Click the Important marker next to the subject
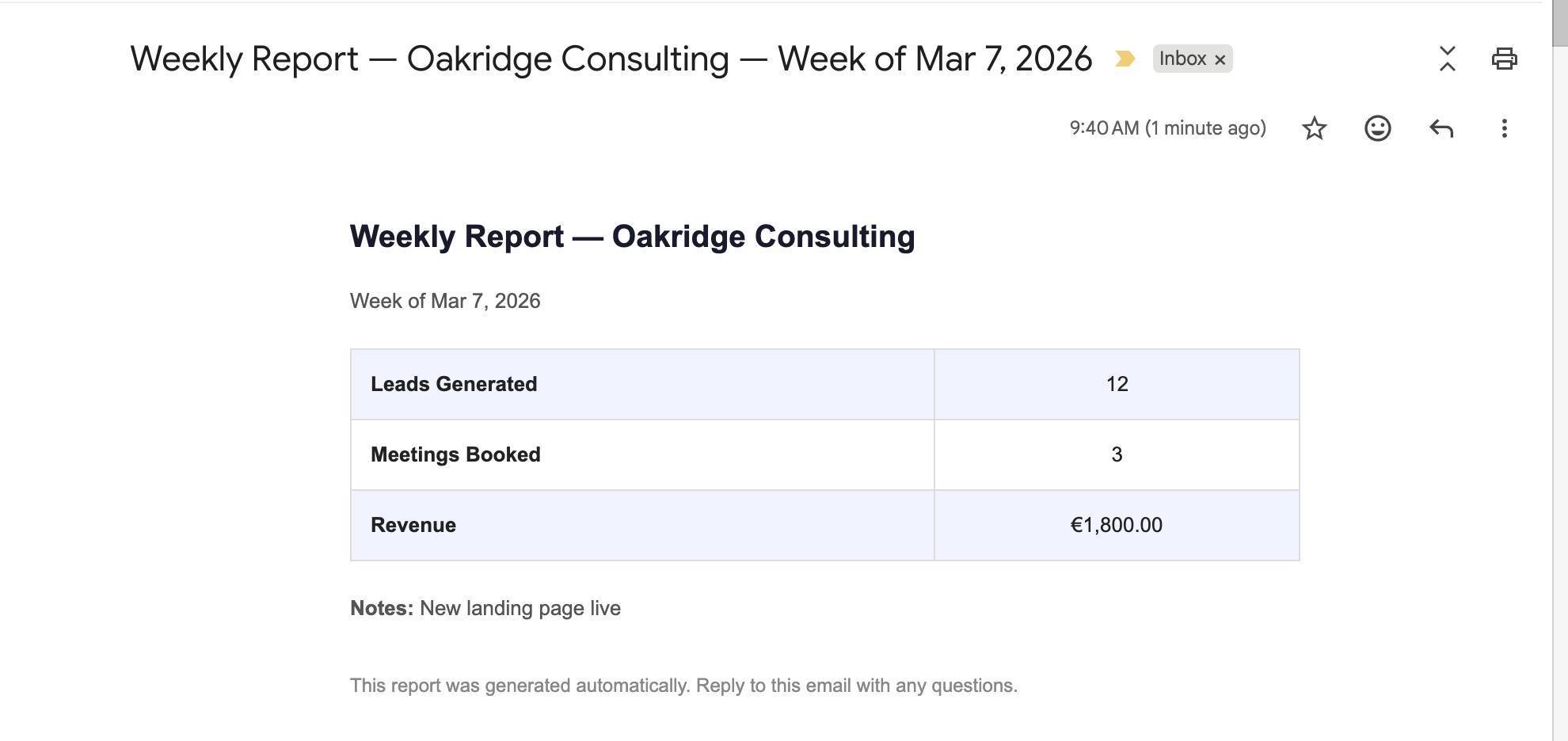Image resolution: width=1568 pixels, height=741 pixels. pos(1124,58)
